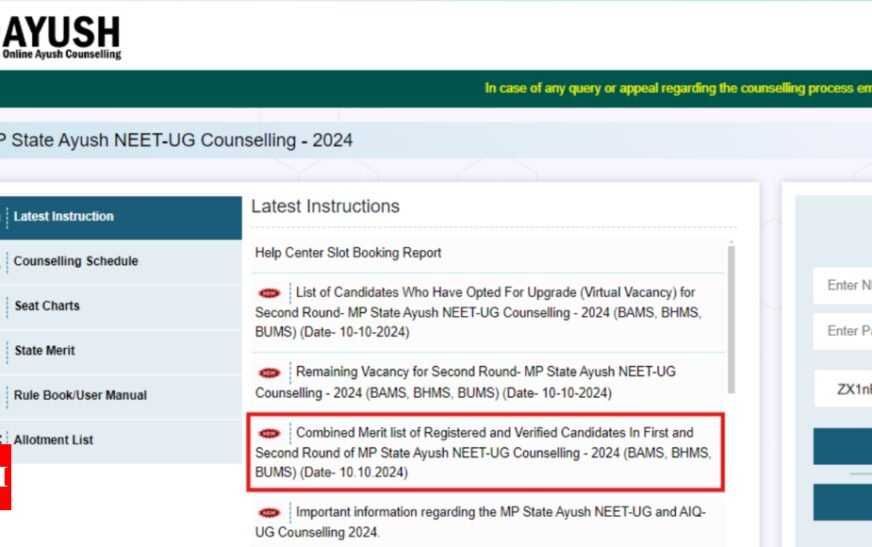Click the Latest Instructions heading
Viewport: 872px width, 547px height.
(x=325, y=206)
